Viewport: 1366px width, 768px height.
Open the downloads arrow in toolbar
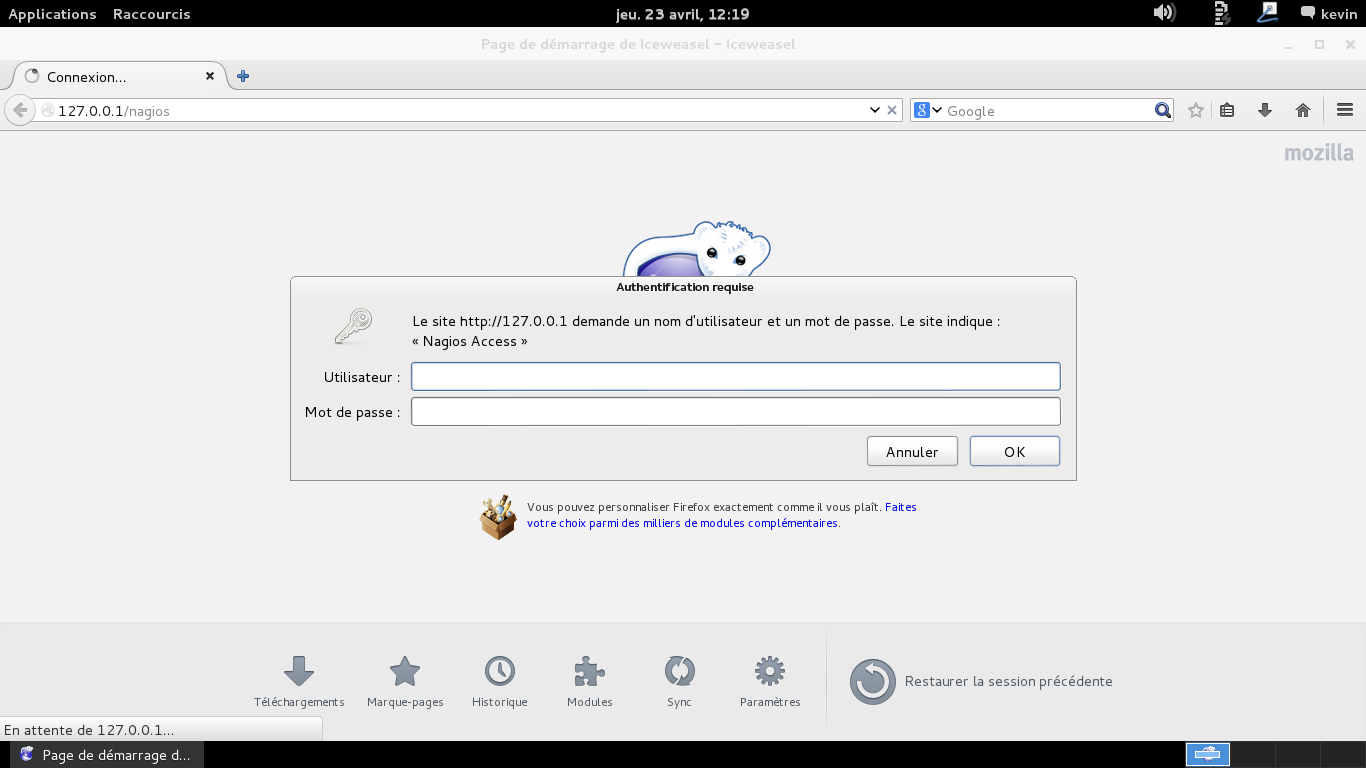point(1265,110)
